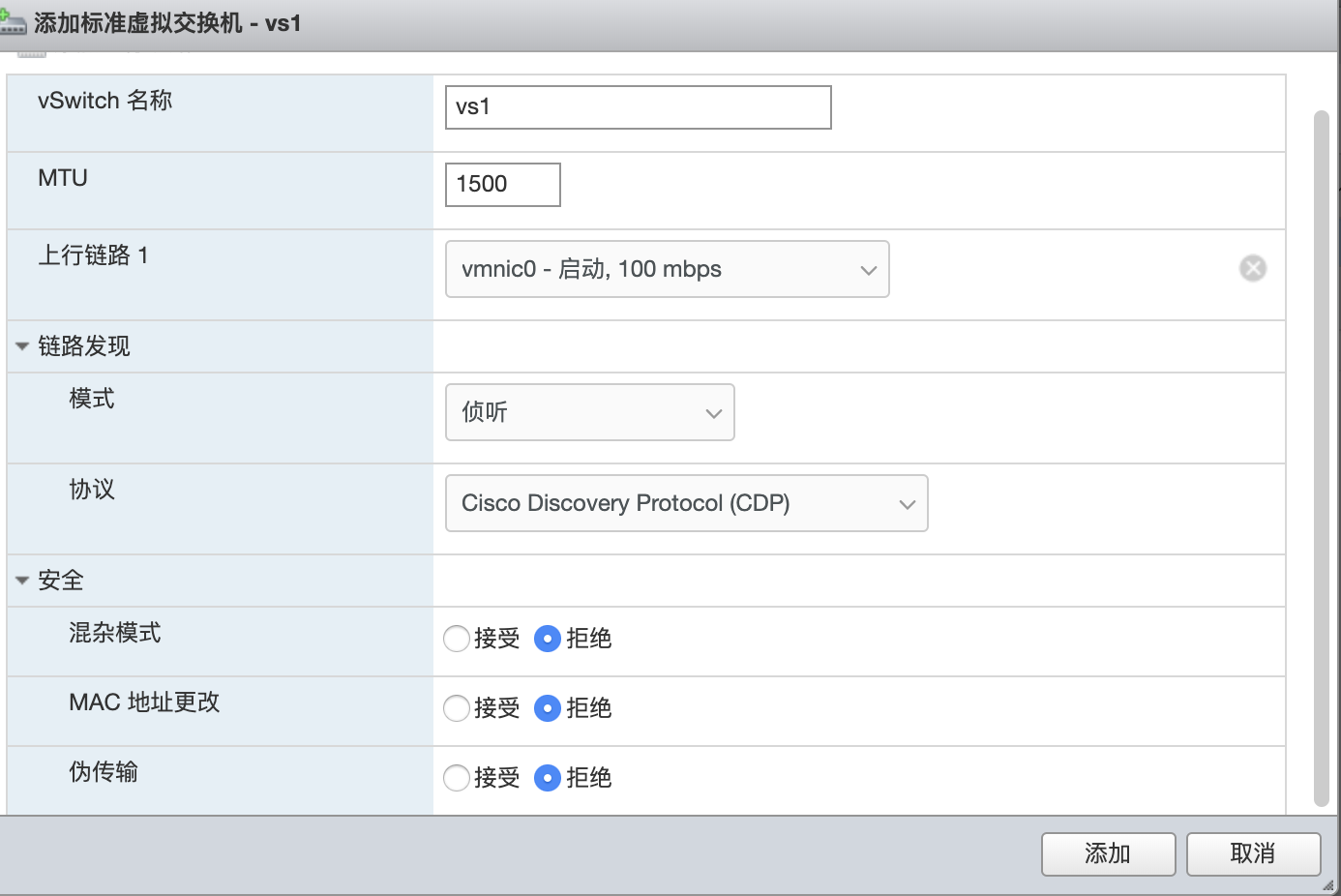Screen dimensions: 1341x896
Task: Collapse the 链路发现 section
Action: 22,346
